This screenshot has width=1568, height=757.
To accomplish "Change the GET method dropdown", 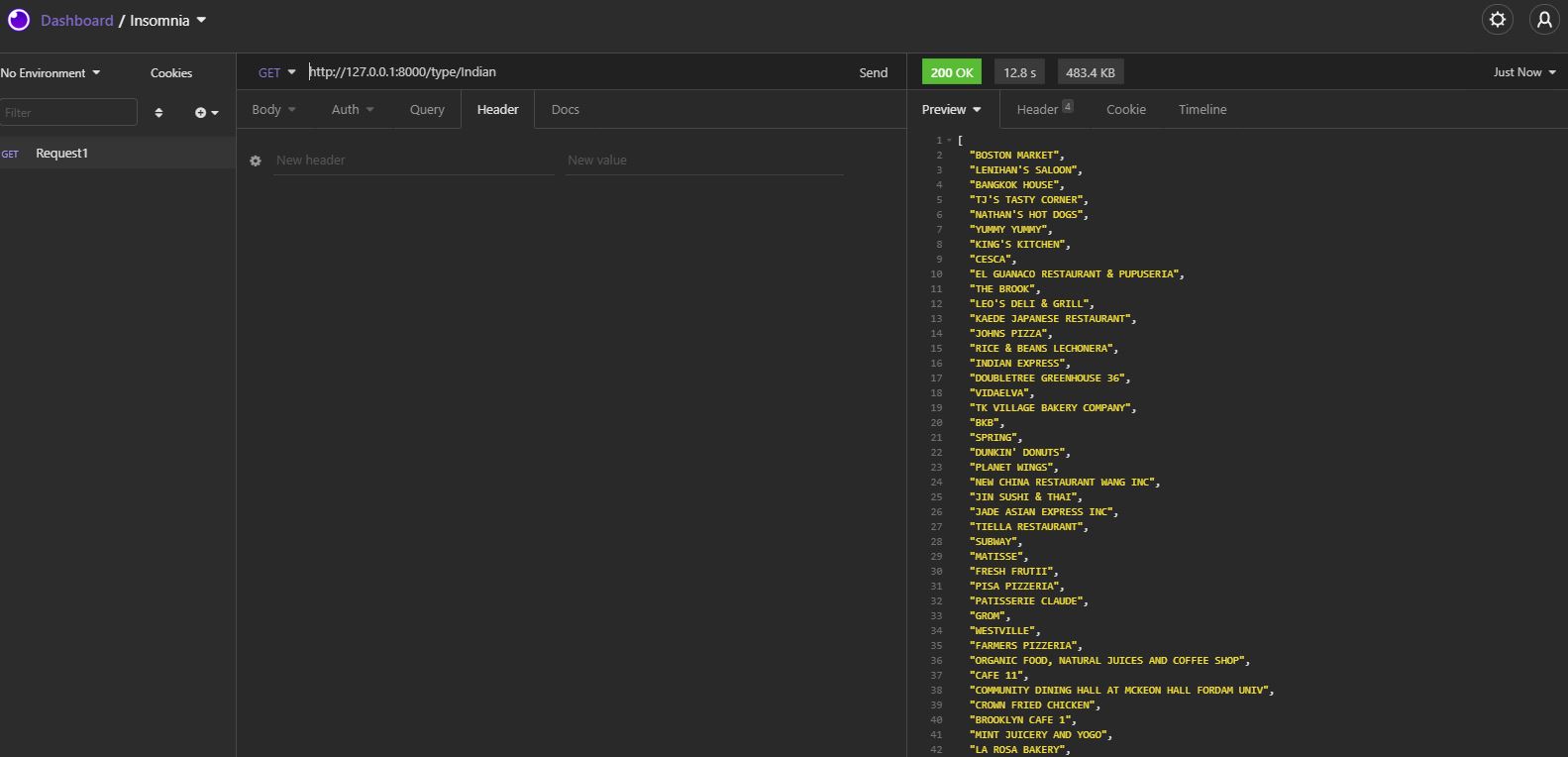I will coord(276,72).
